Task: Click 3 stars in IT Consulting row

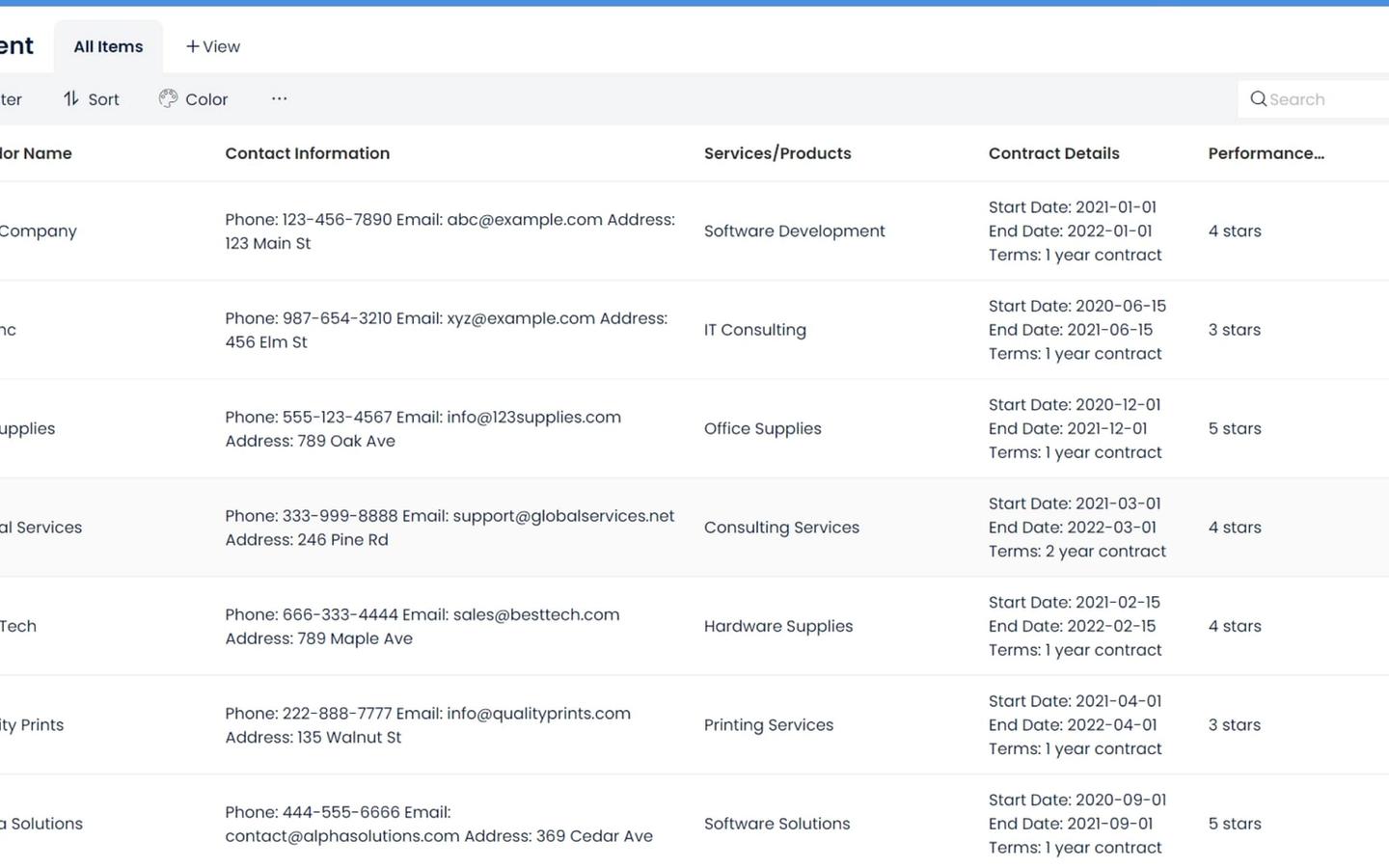Action: pos(1235,330)
